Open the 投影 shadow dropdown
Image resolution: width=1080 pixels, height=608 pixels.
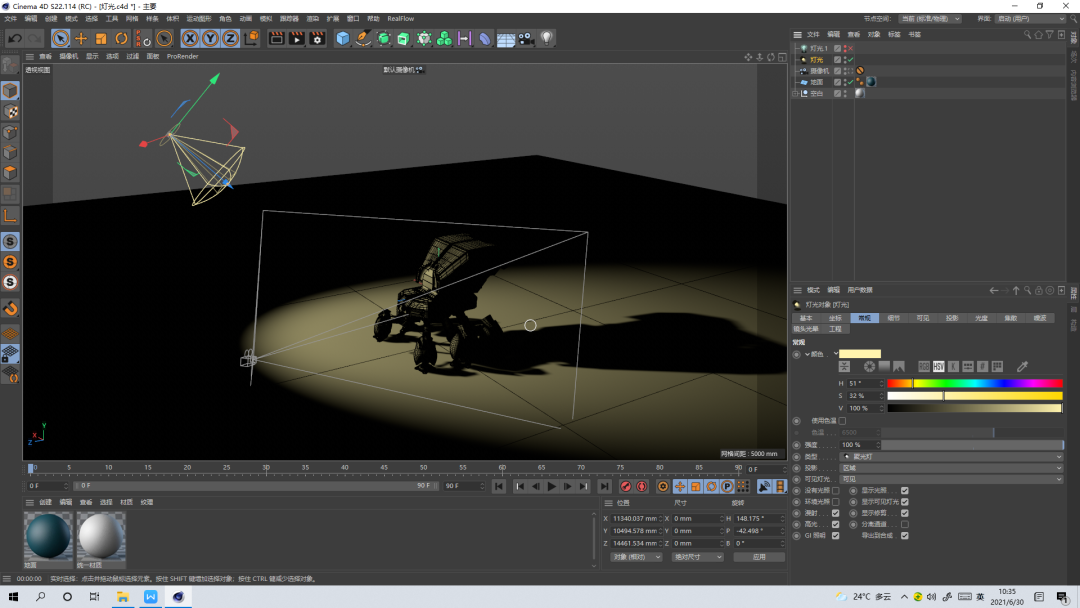tap(952, 468)
